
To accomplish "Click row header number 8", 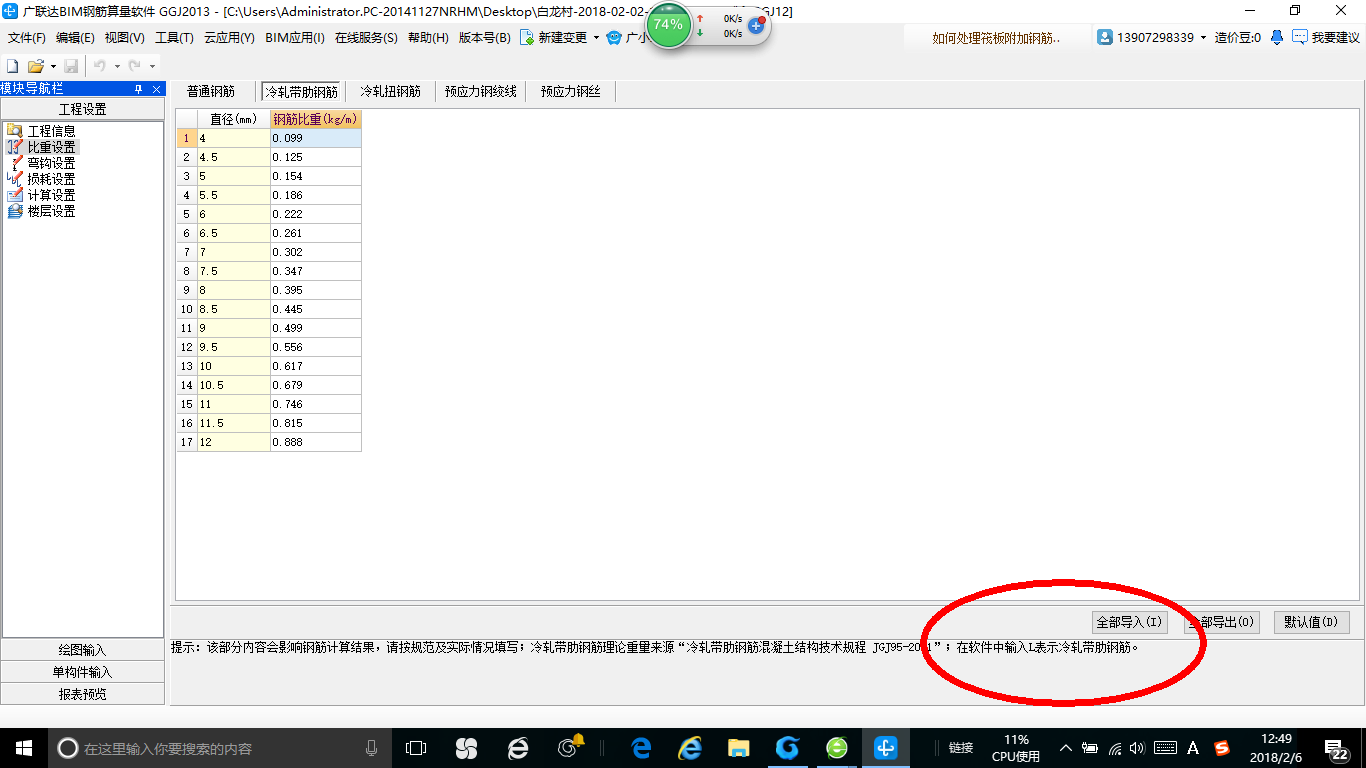I will [187, 271].
